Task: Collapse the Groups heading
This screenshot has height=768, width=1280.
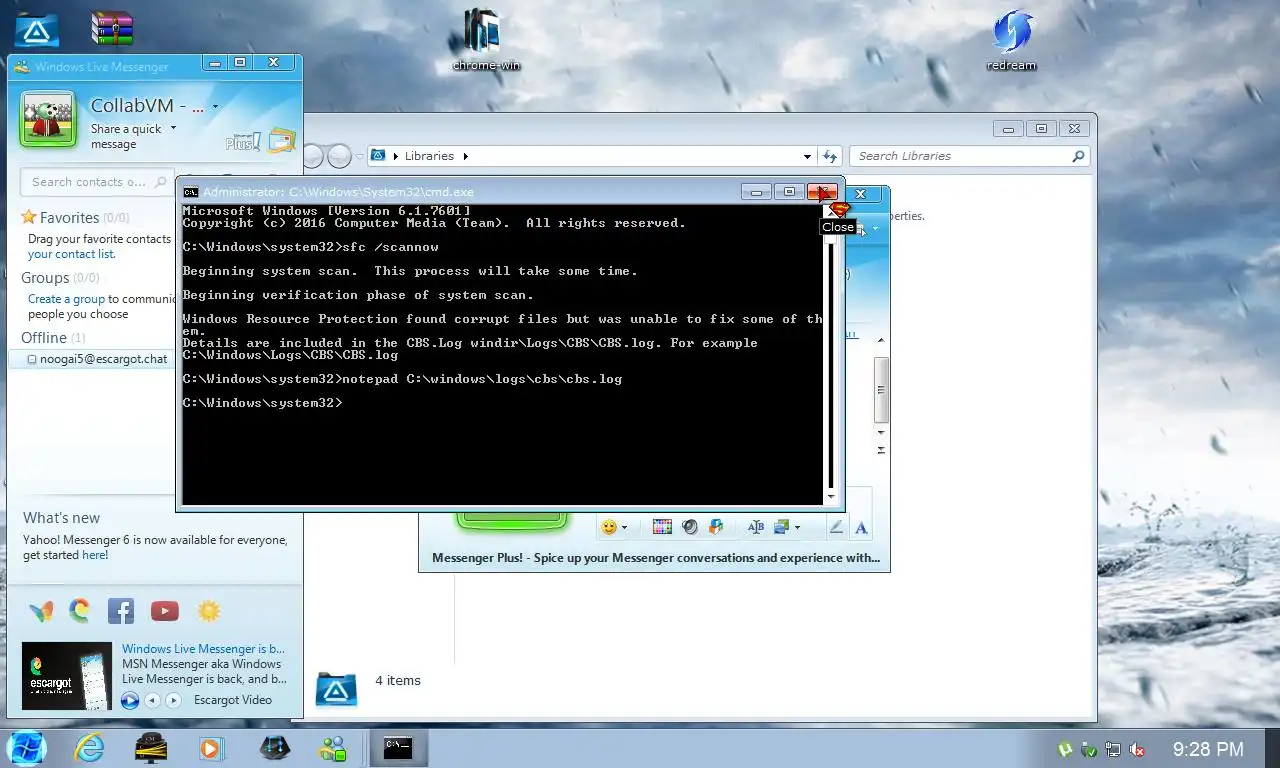Action: pyautogui.click(x=45, y=277)
